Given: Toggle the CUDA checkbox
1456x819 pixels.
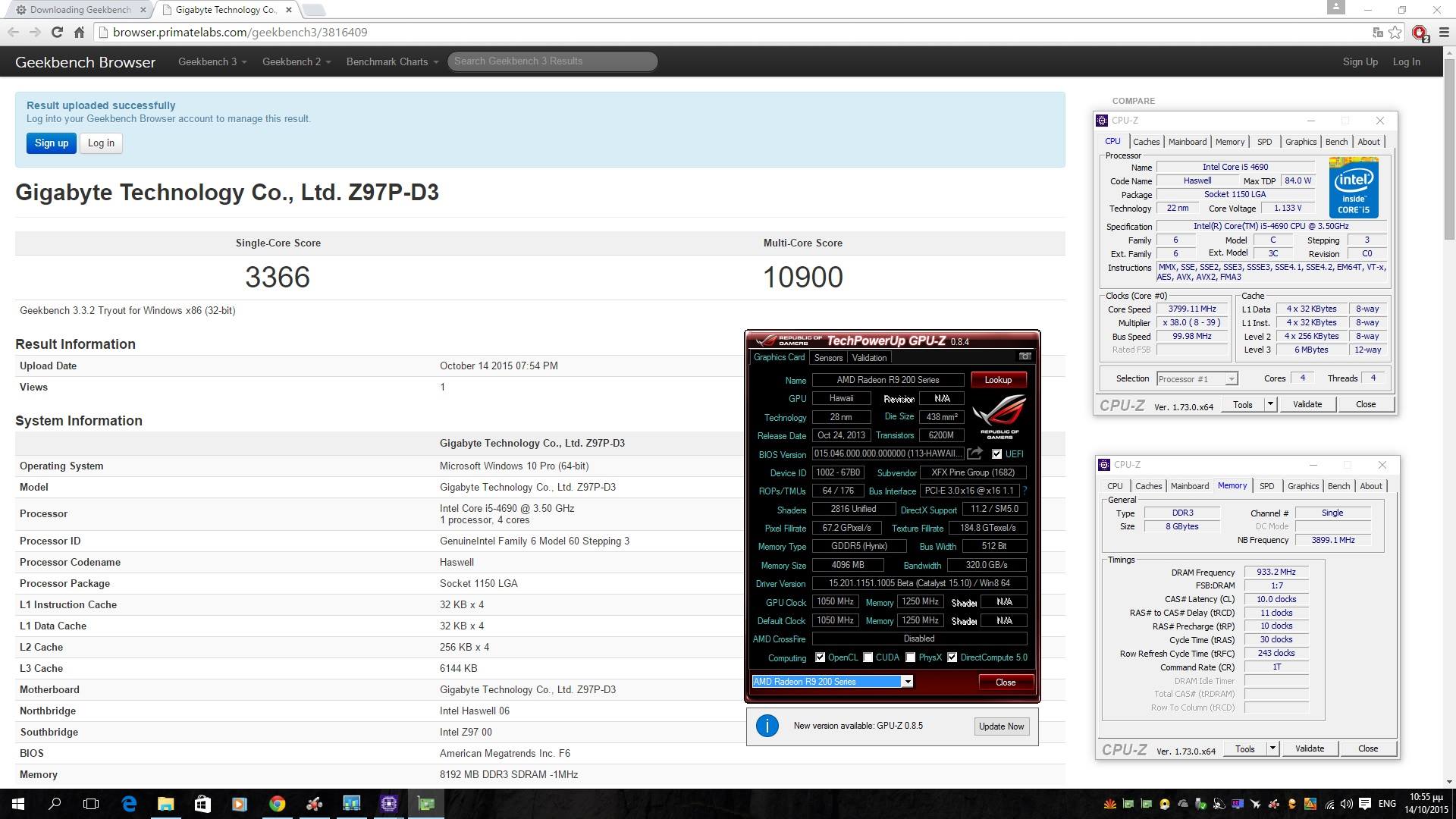Looking at the screenshot, I should 868,657.
